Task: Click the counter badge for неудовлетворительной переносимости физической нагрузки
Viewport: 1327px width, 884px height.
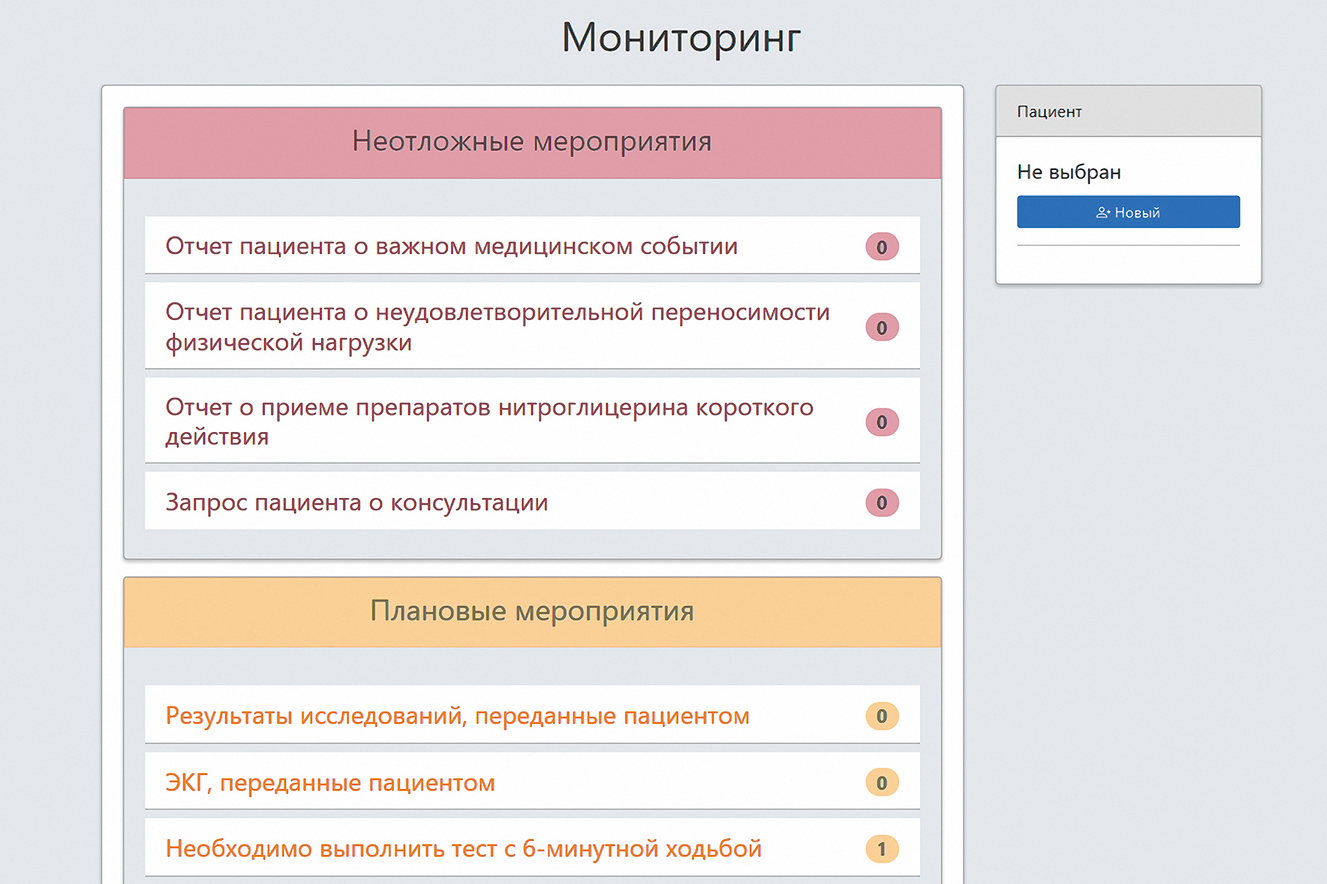Action: coord(881,327)
